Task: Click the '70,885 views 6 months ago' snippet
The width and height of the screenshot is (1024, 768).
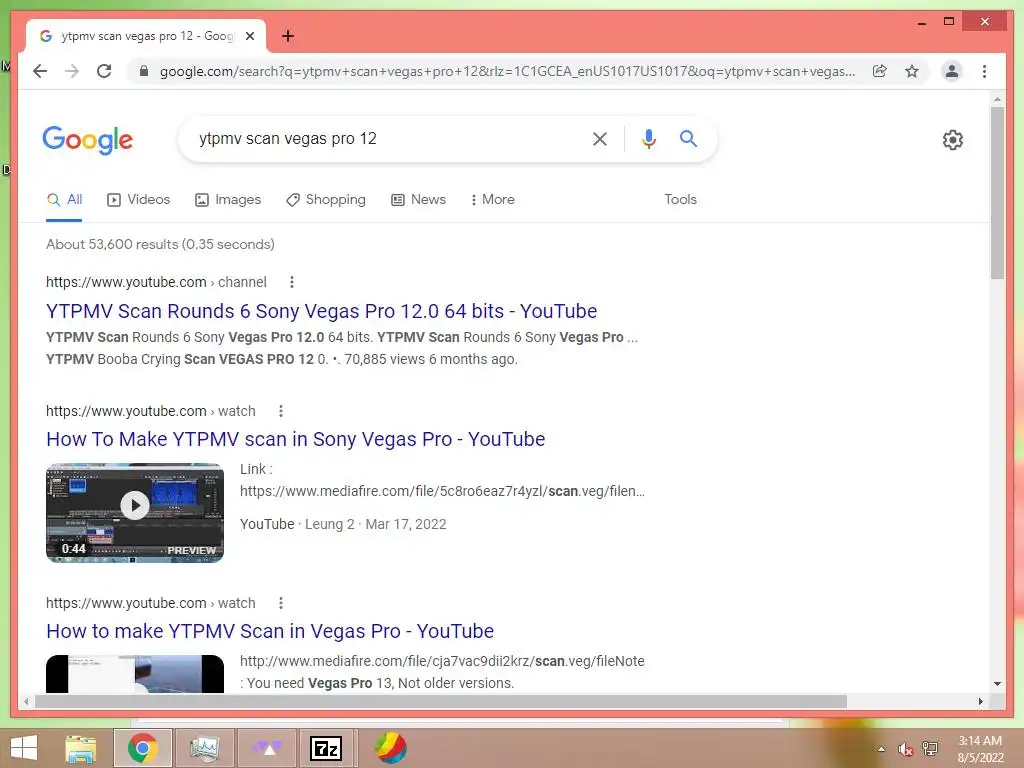Action: [x=430, y=359]
